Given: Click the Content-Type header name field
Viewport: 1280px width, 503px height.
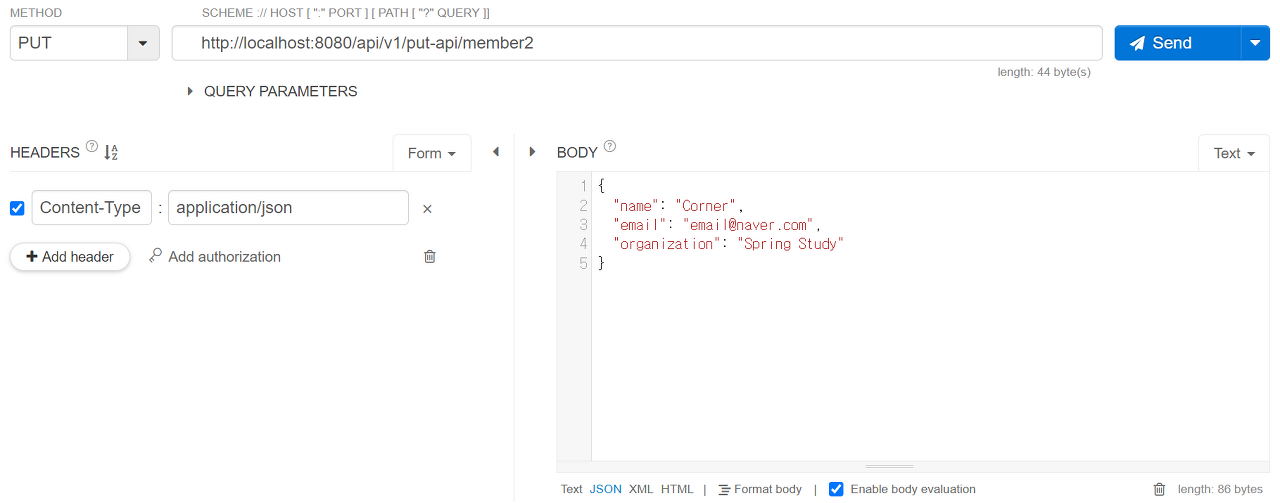Looking at the screenshot, I should tap(92, 207).
